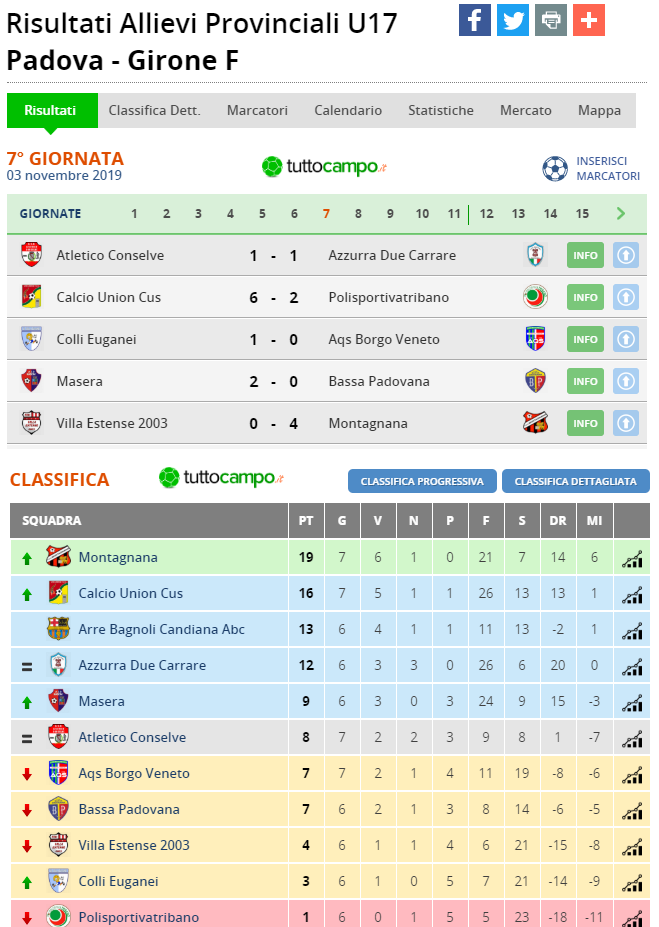Share page via Twitter icon
This screenshot has width=659, height=927.
(x=512, y=20)
